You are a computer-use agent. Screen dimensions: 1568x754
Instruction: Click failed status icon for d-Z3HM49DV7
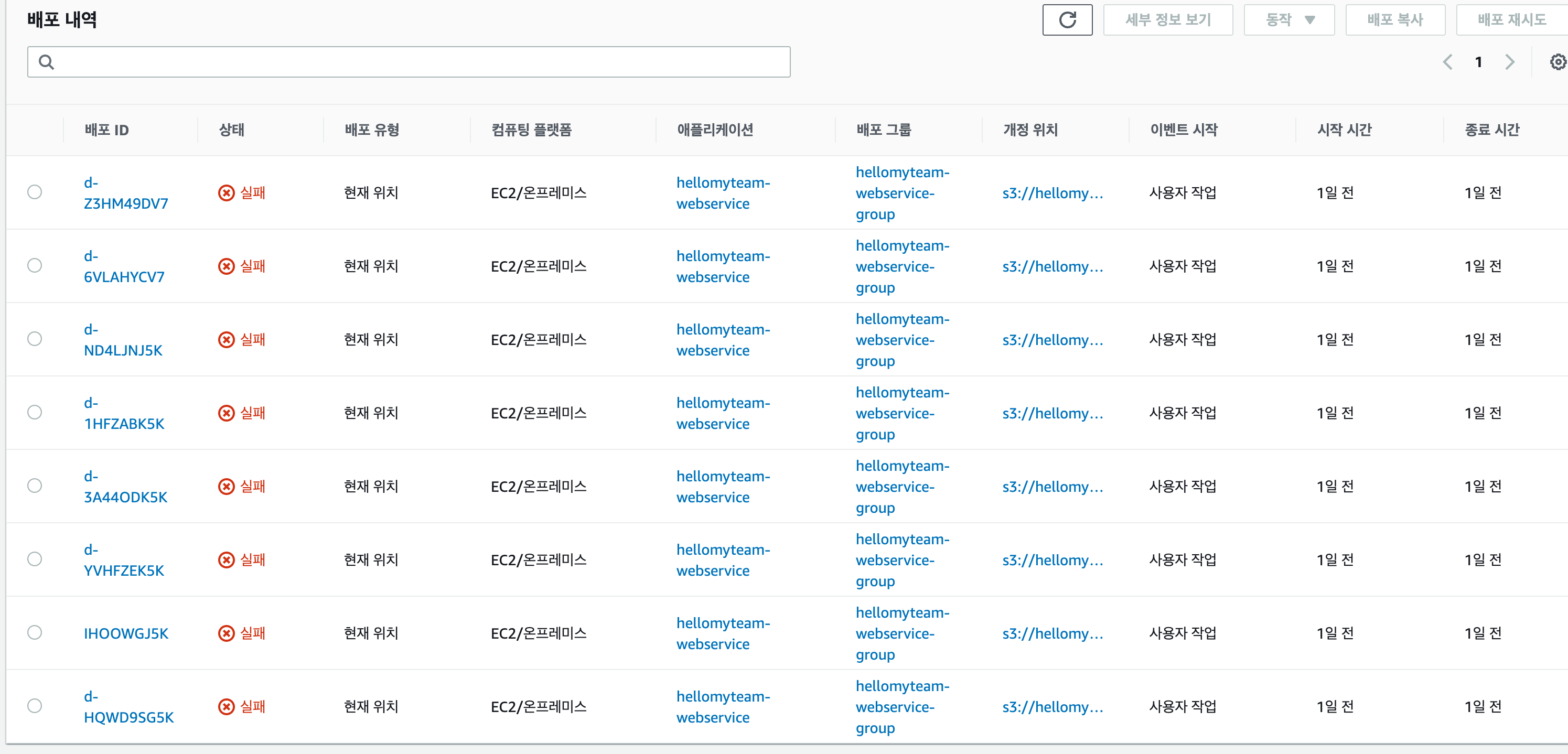point(227,193)
